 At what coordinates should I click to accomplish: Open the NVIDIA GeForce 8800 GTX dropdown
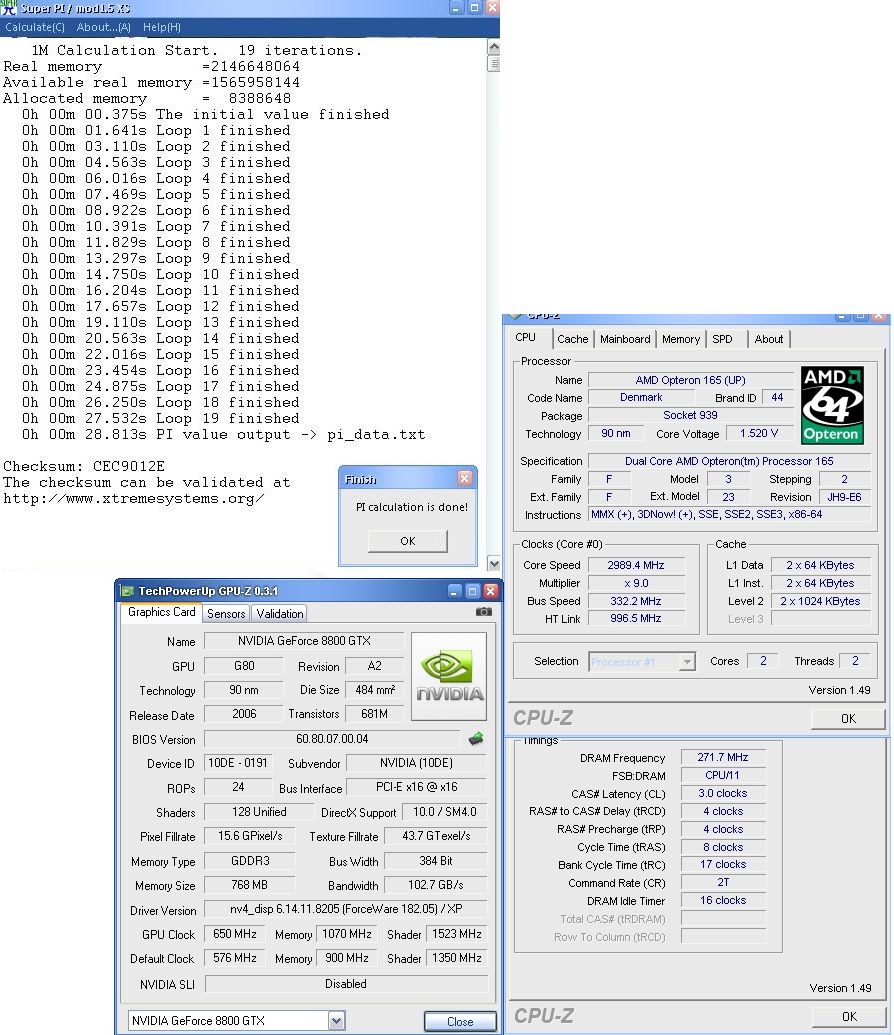click(x=336, y=1021)
